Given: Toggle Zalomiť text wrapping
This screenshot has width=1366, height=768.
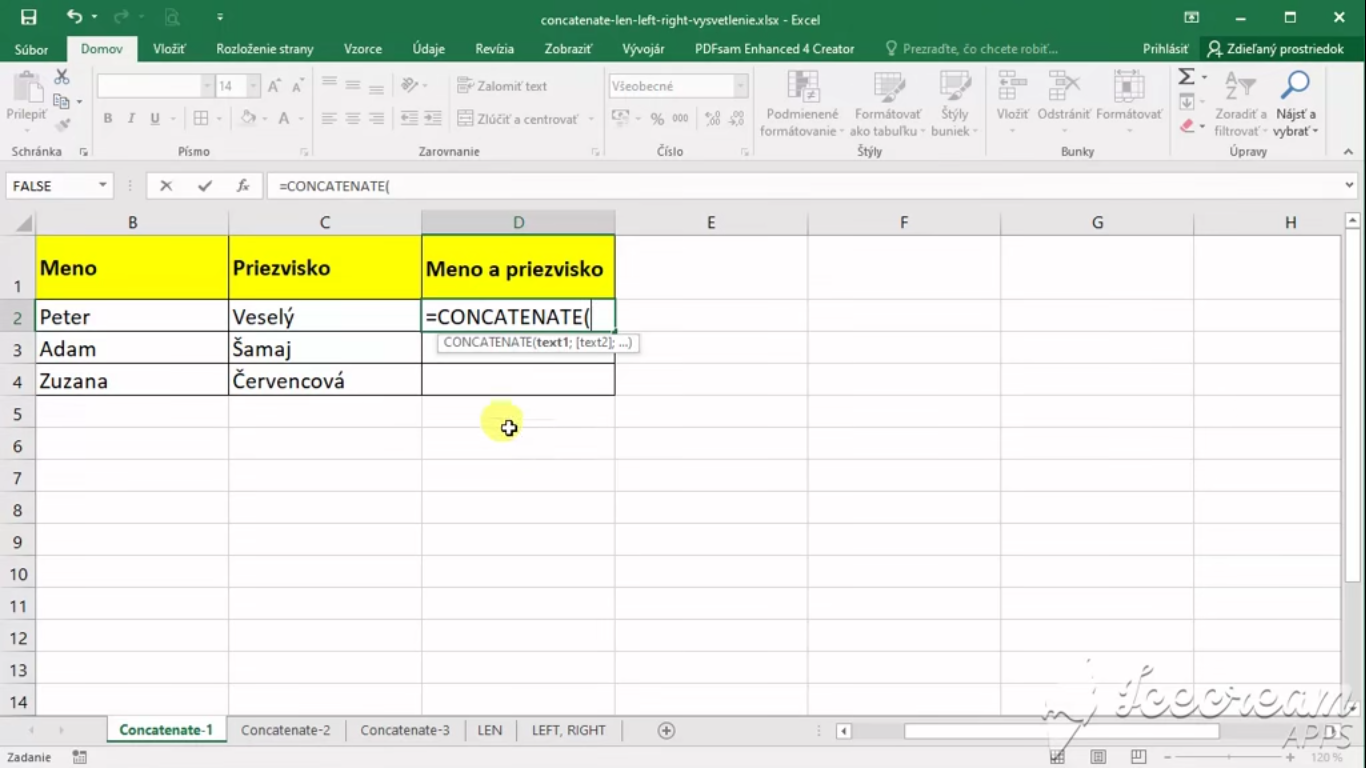Looking at the screenshot, I should (x=502, y=86).
